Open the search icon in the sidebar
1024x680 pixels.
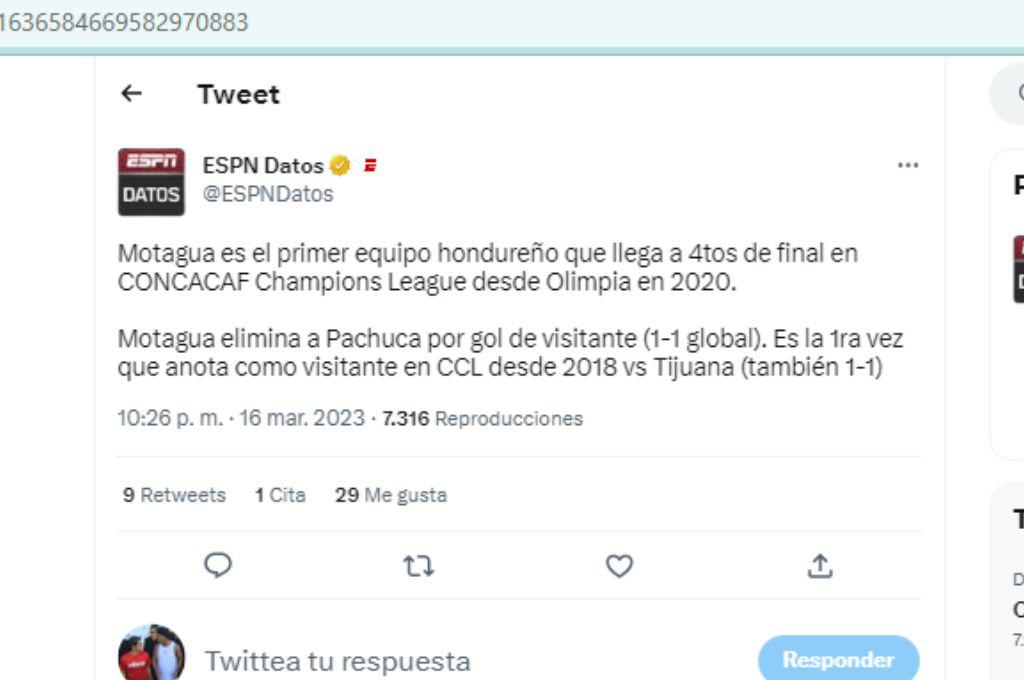1018,90
